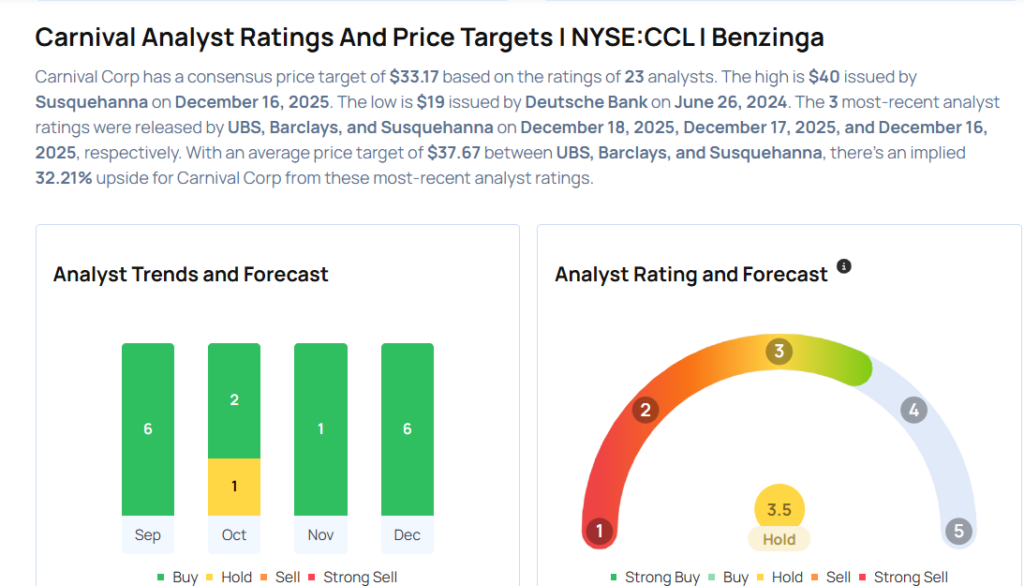Toggle Sell series in the Trends chart legend
Image resolution: width=1024 pixels, height=586 pixels.
pyautogui.click(x=279, y=577)
